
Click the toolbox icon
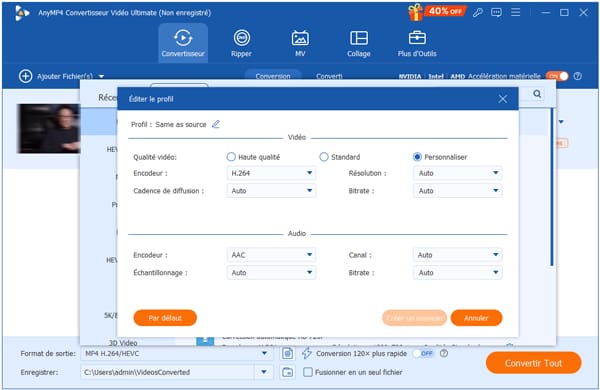[417, 38]
